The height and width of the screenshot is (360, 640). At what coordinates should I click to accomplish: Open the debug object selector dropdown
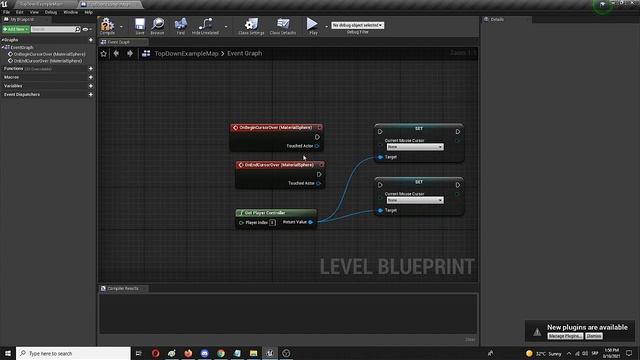358,25
